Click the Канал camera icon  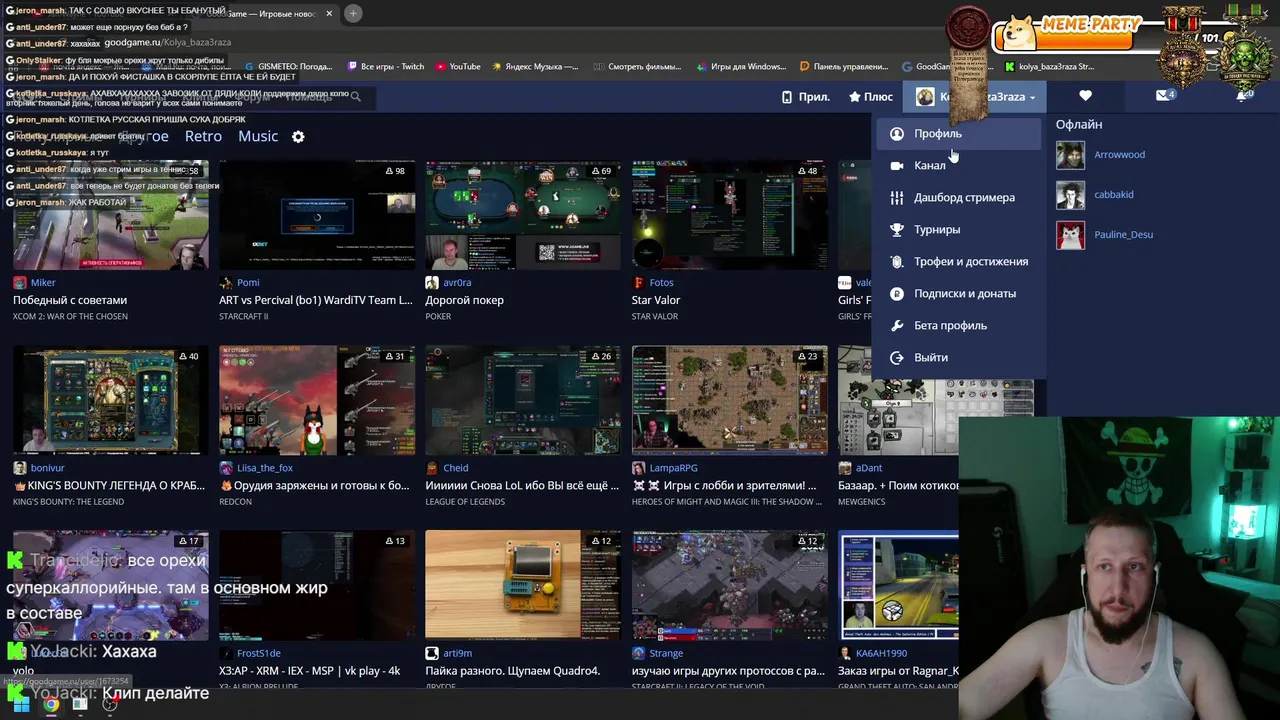(897, 165)
